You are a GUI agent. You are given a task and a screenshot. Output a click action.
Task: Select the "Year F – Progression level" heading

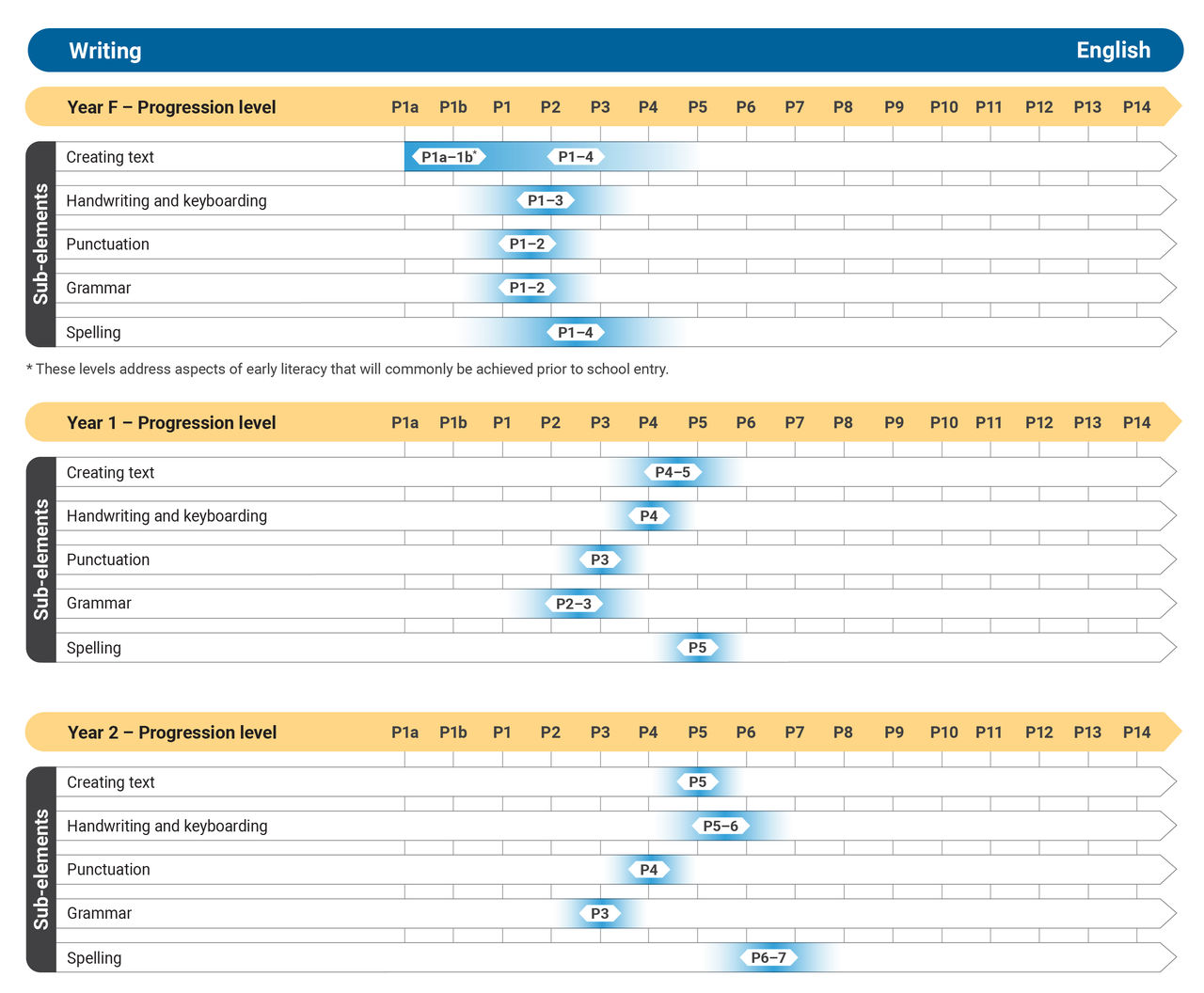171,107
